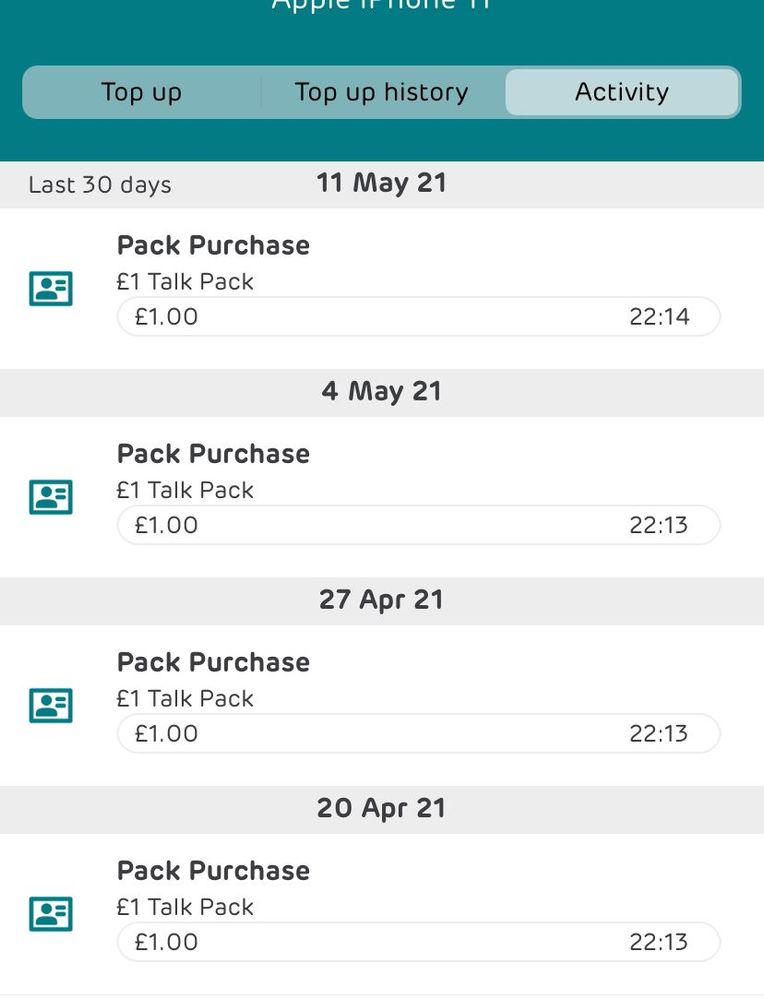764x999 pixels.
Task: Tap £1 Talk Pack label under 20 Apr
Action: coord(185,907)
